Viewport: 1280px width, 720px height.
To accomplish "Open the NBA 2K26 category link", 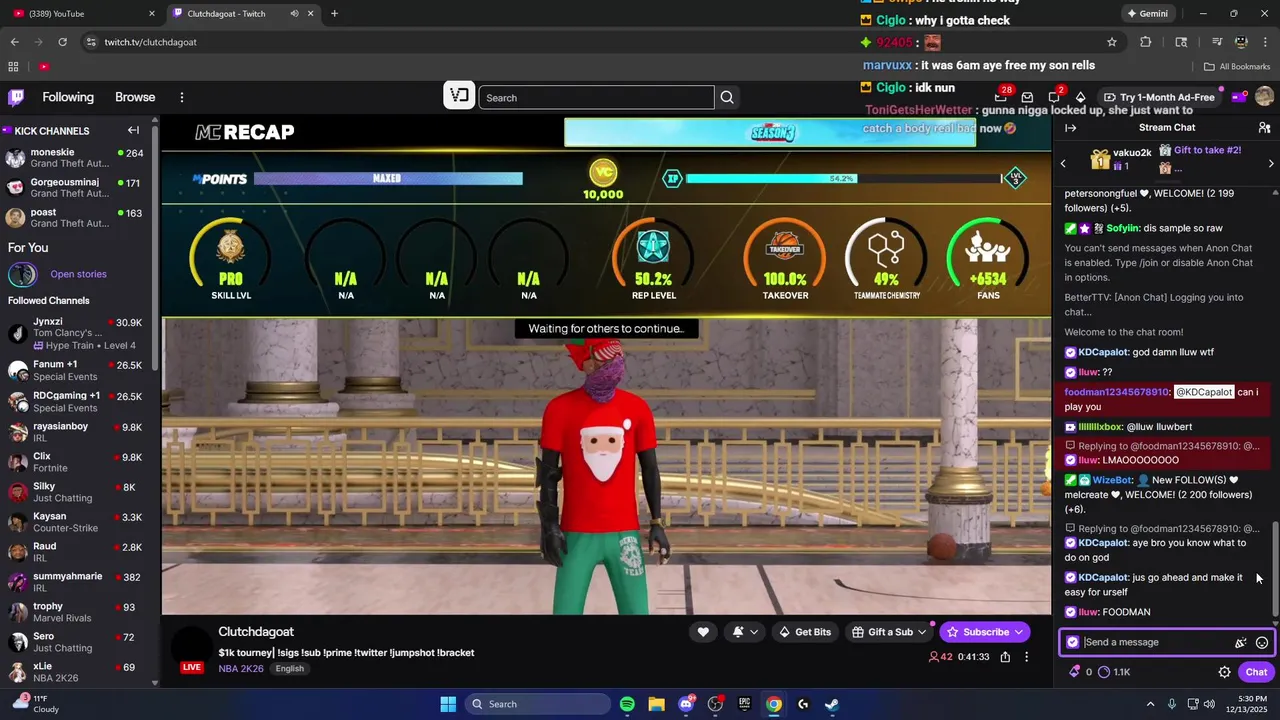I will point(241,668).
